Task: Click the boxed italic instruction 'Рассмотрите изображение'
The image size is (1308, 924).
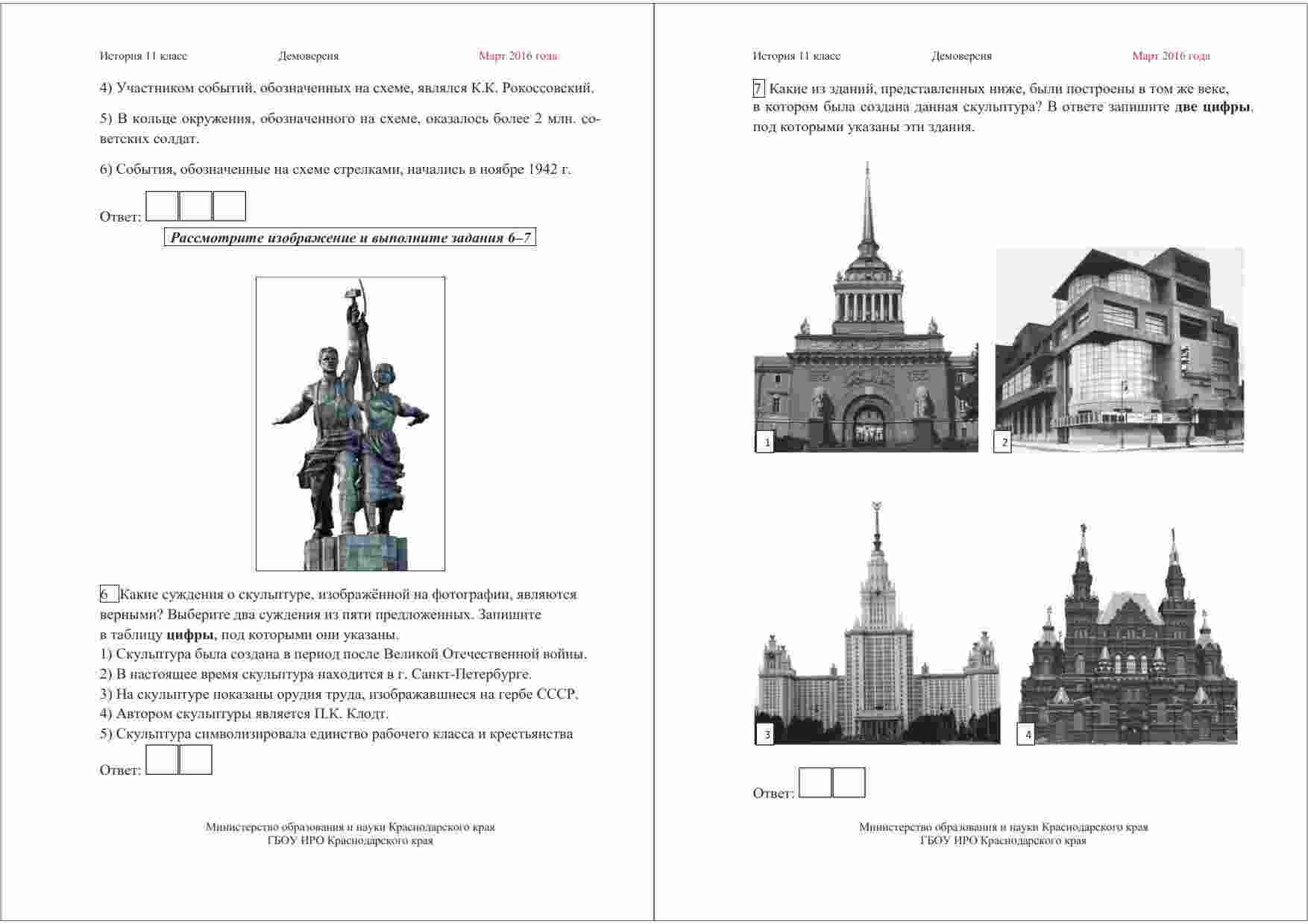Action: tap(350, 238)
